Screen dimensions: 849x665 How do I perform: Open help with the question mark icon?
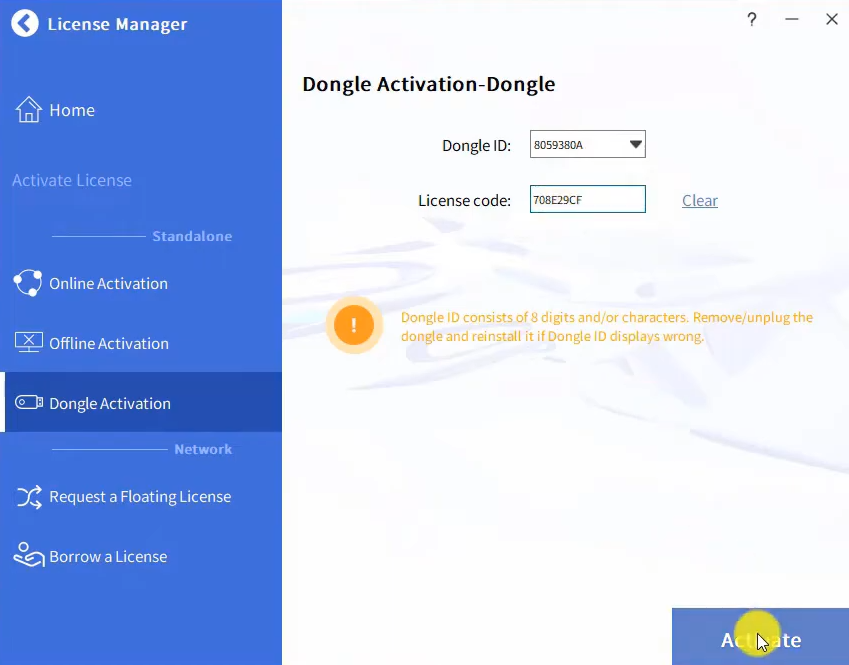click(x=752, y=19)
